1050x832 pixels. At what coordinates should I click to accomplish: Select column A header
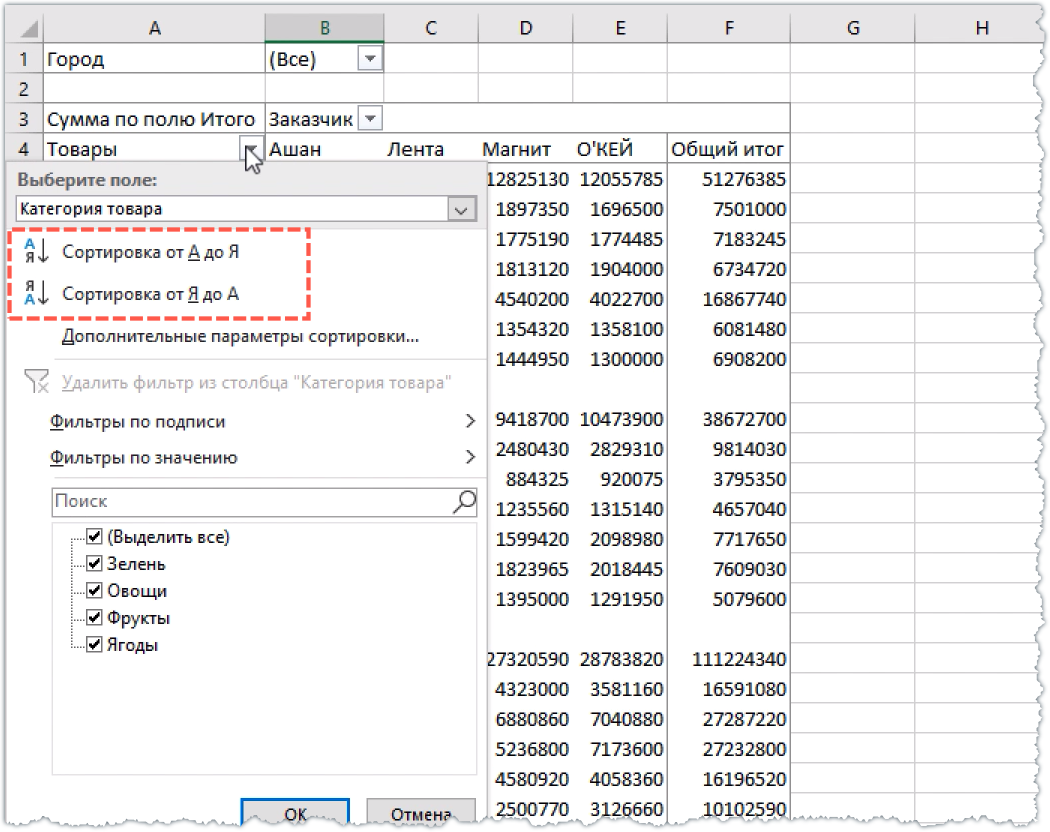click(x=154, y=28)
